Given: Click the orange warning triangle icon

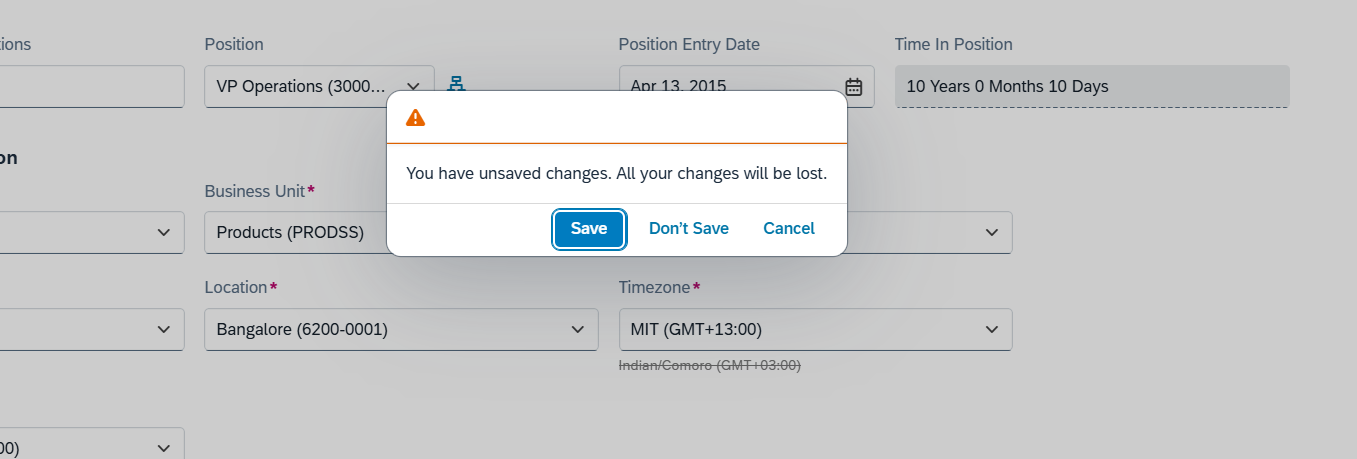Looking at the screenshot, I should pyautogui.click(x=416, y=118).
